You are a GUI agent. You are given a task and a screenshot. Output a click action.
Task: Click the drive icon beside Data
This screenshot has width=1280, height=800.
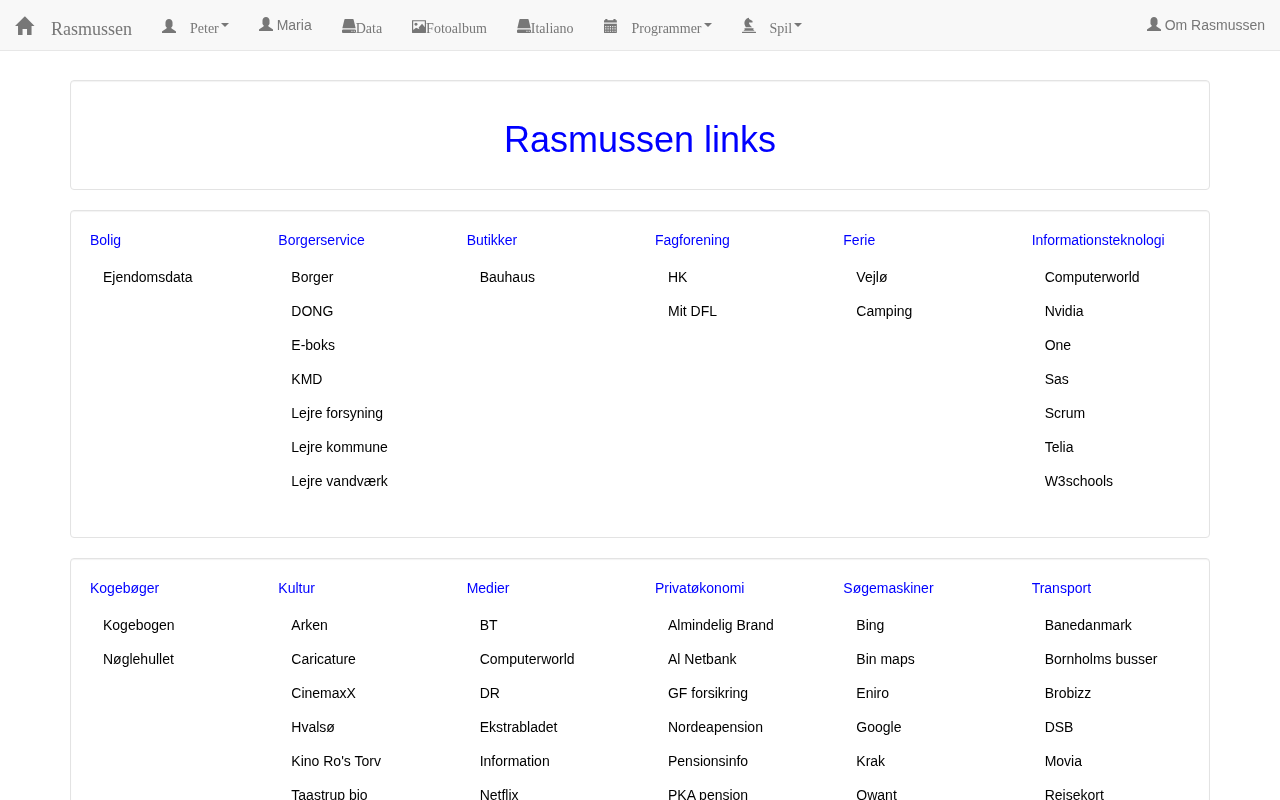[349, 26]
